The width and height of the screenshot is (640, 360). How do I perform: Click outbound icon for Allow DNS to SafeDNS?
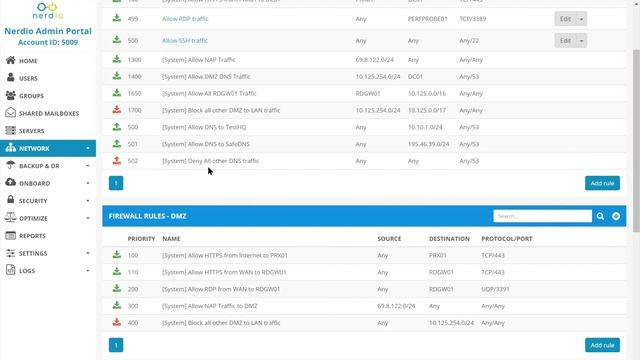(x=117, y=143)
